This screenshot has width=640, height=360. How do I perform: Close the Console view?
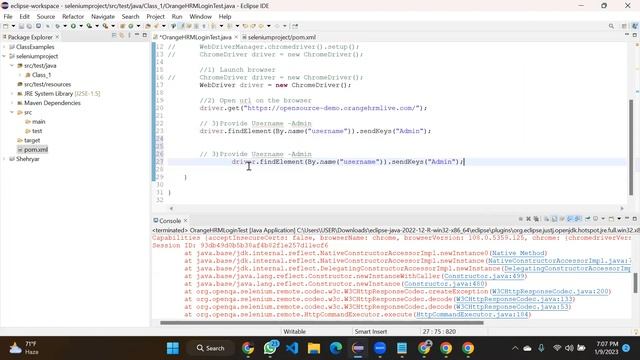coord(185,220)
